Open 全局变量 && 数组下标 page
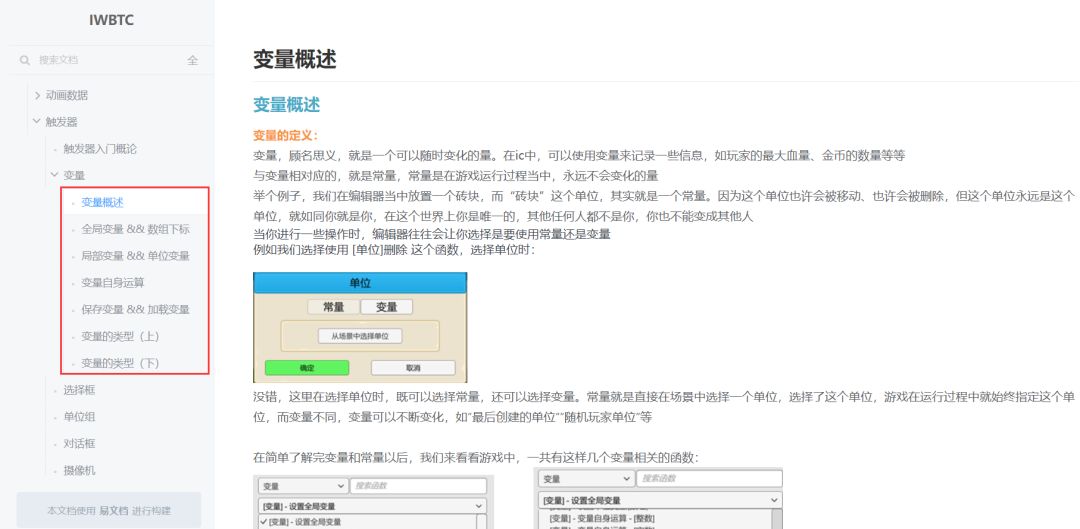1080x529 pixels. 135,229
